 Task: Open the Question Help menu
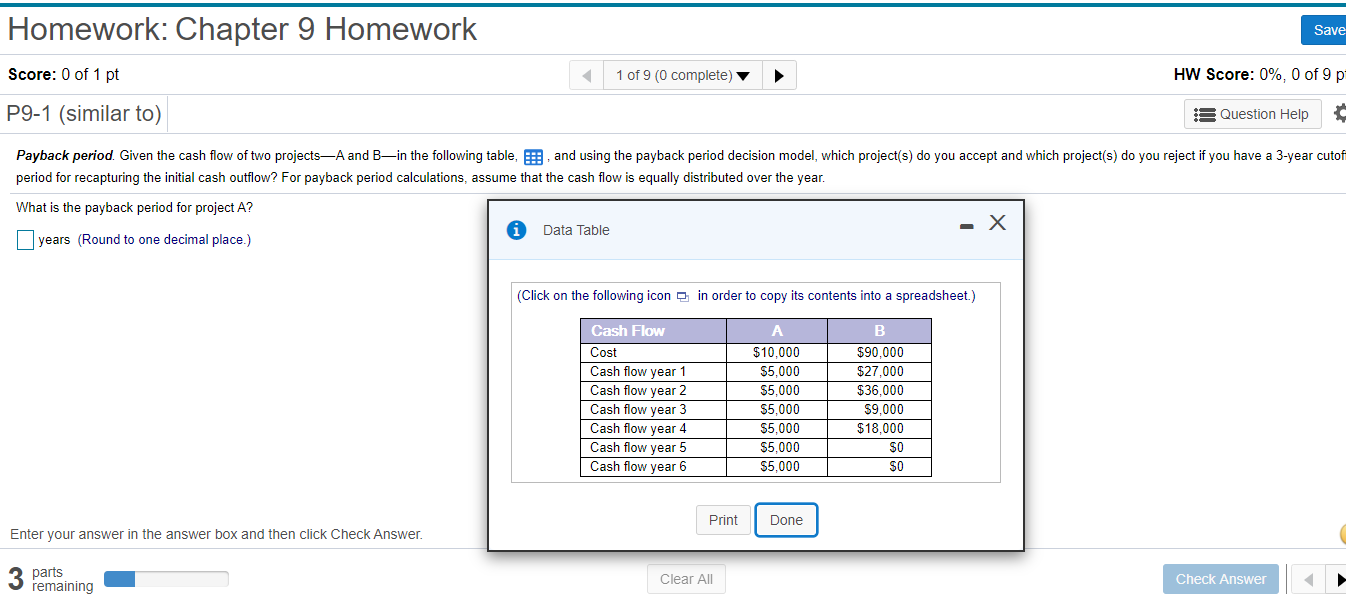1252,113
